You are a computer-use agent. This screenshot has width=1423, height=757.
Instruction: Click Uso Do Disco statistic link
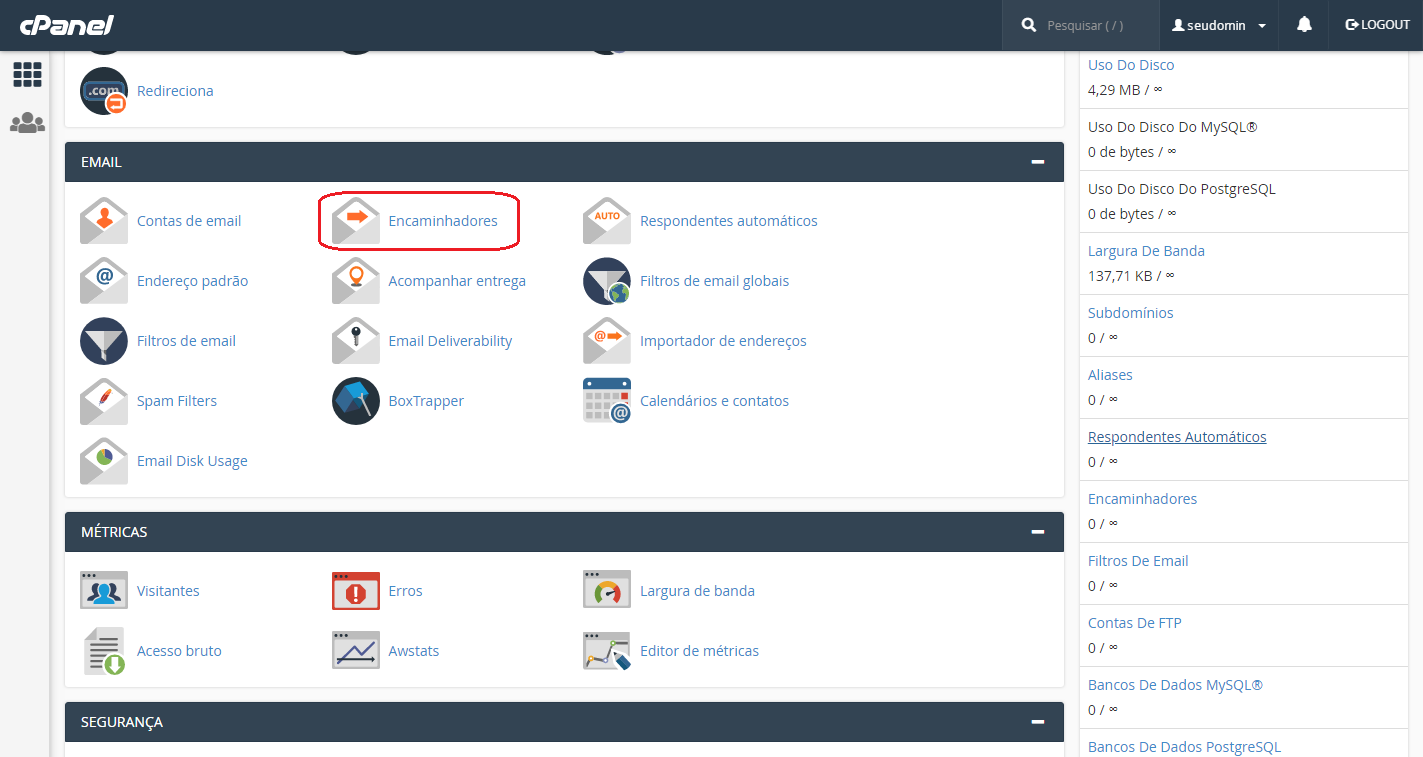pos(1131,65)
